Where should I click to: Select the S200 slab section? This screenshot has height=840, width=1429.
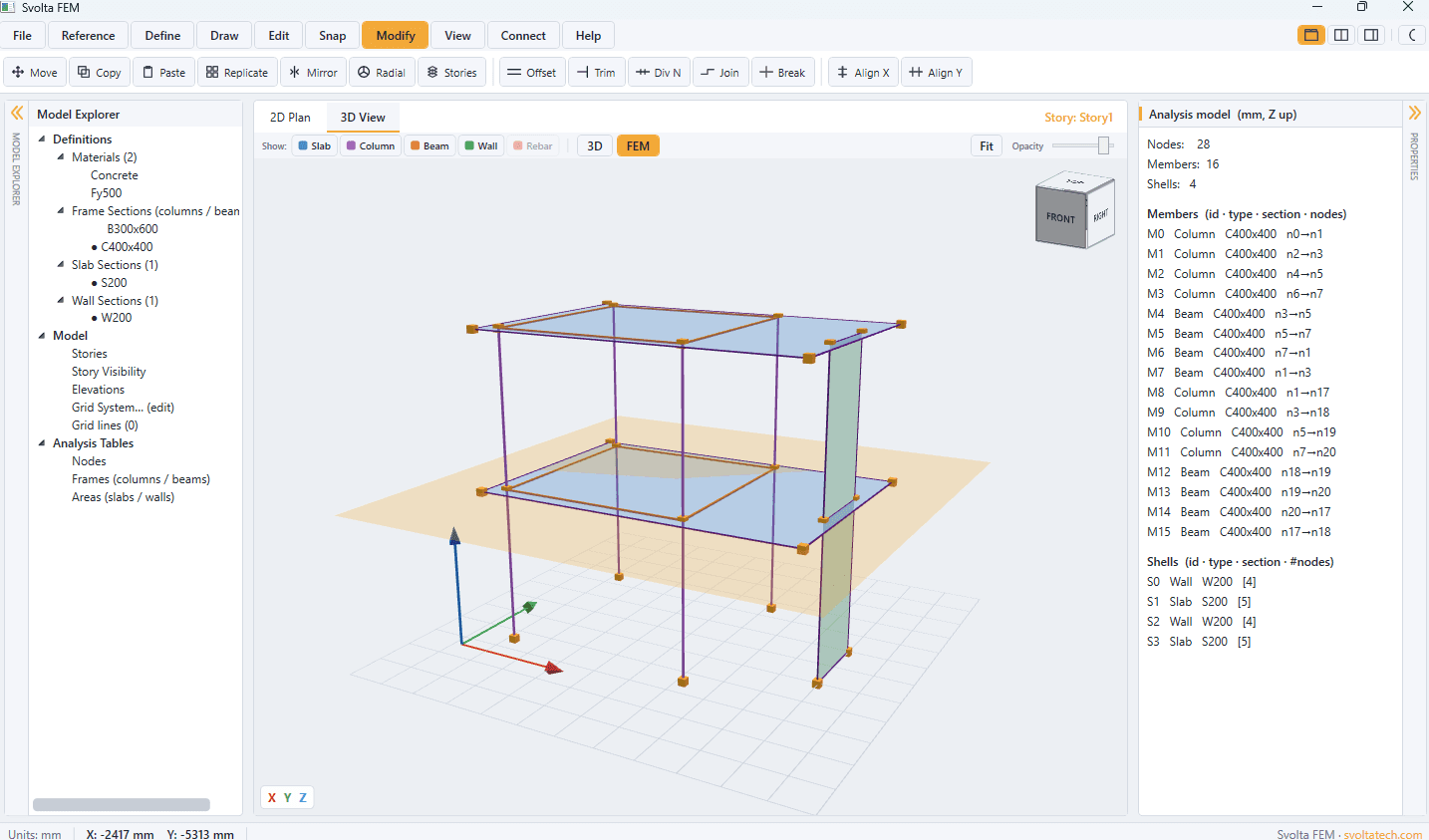click(114, 283)
